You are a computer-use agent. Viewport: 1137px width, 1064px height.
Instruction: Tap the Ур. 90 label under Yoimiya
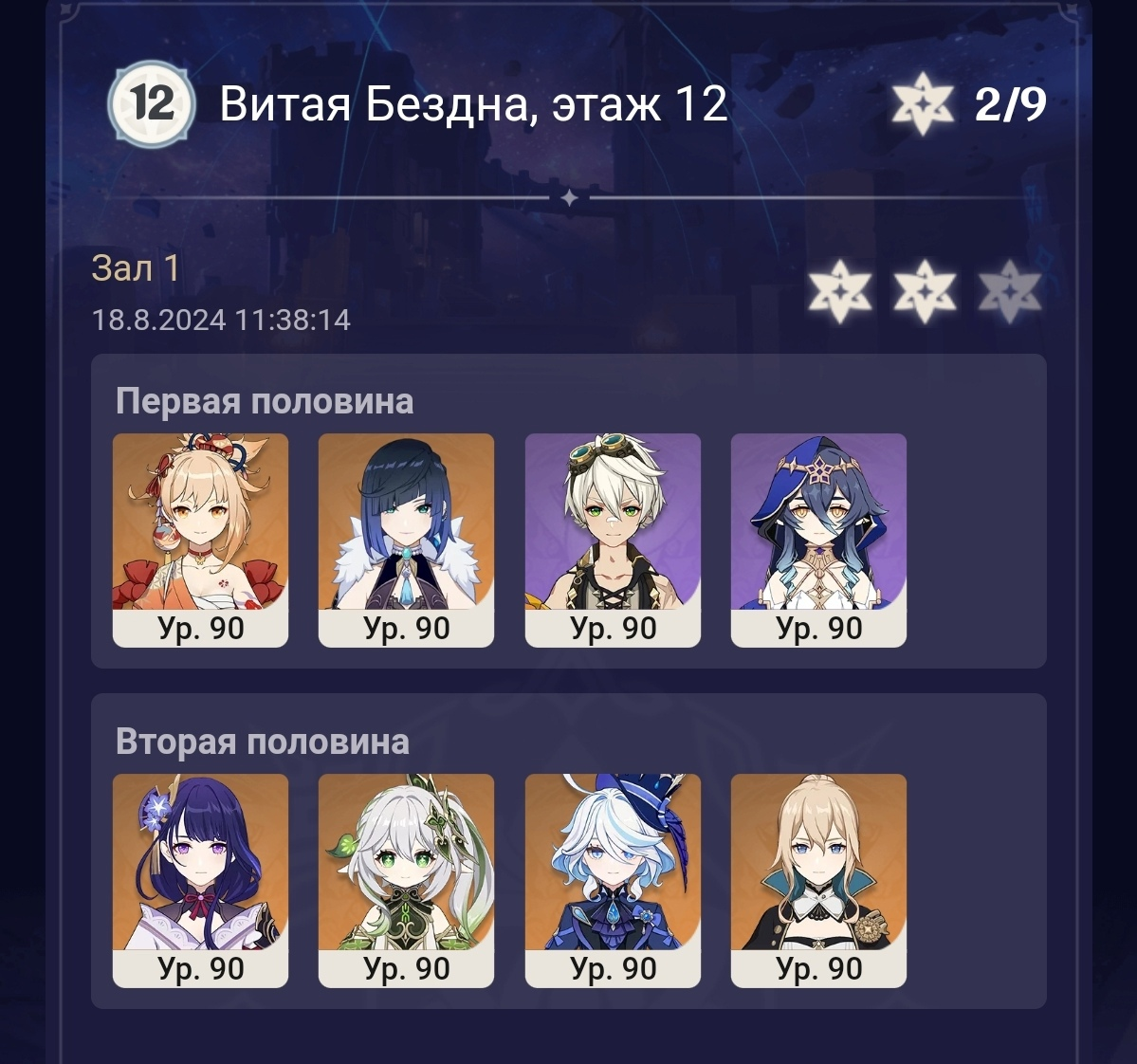201,629
